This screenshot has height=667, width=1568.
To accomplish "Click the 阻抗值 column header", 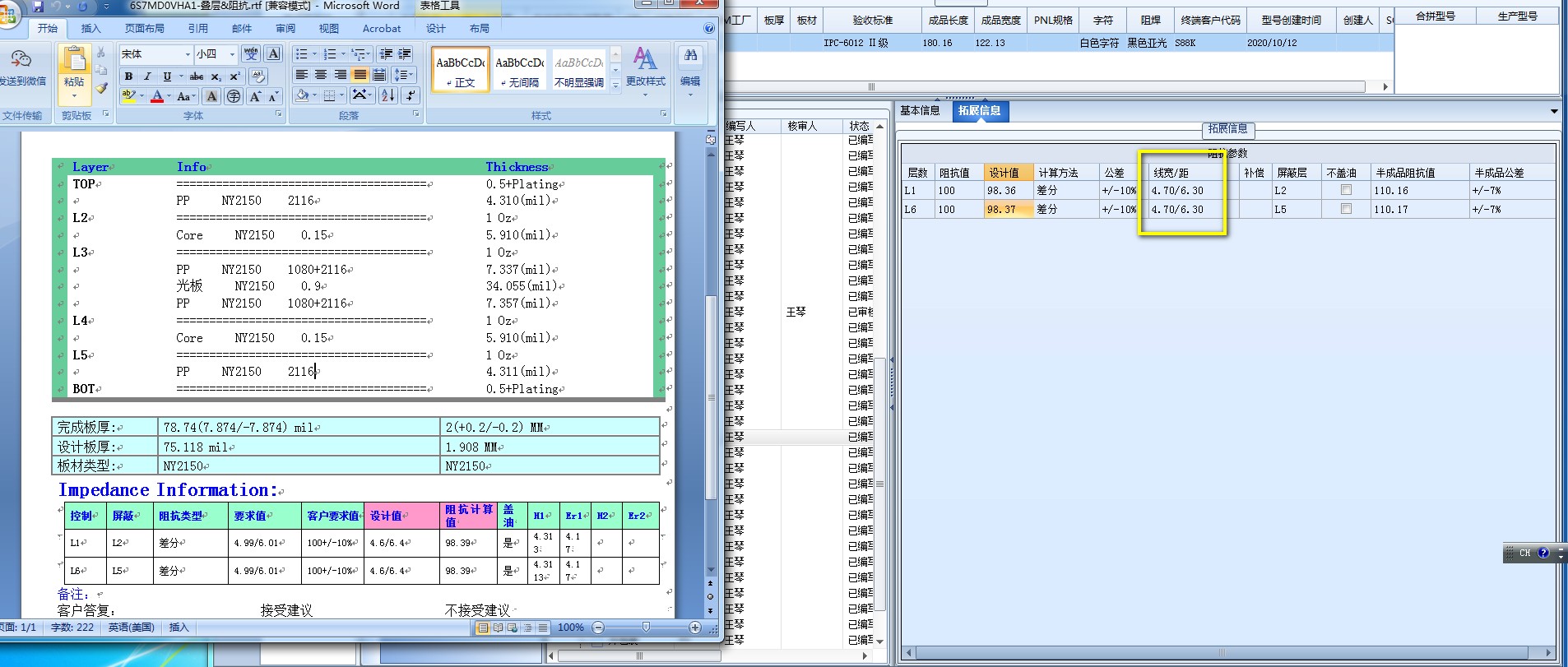I will 958,173.
